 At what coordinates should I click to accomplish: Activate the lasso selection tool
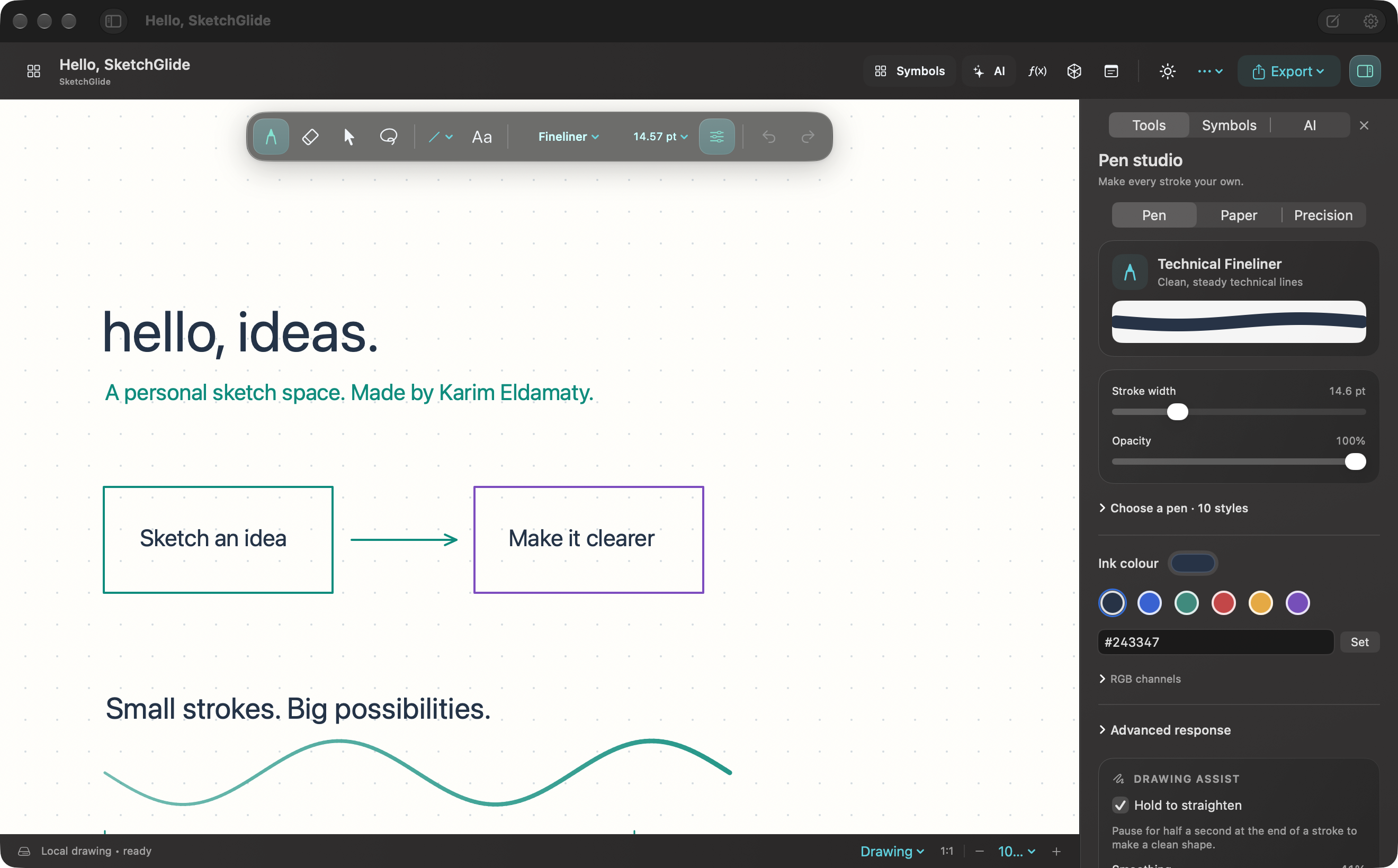(x=389, y=137)
